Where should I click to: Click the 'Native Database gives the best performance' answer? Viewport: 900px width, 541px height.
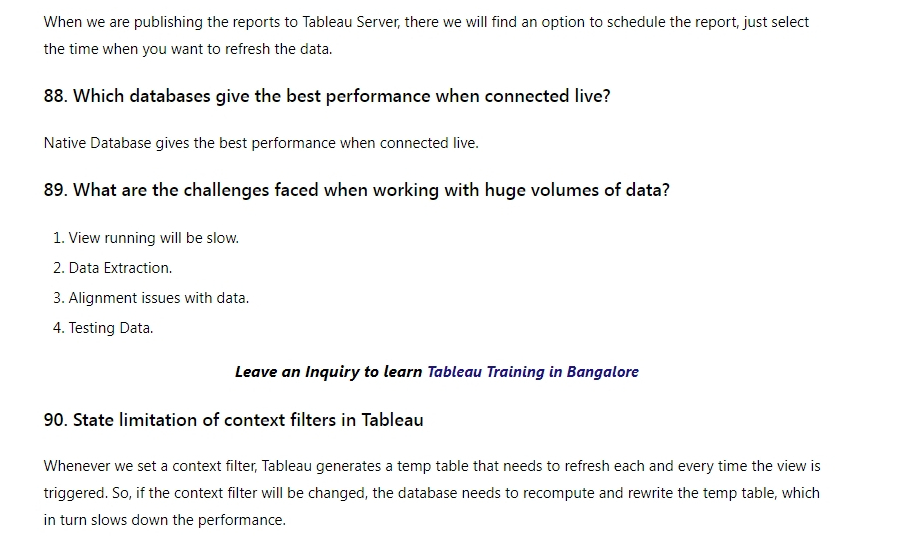pos(261,143)
